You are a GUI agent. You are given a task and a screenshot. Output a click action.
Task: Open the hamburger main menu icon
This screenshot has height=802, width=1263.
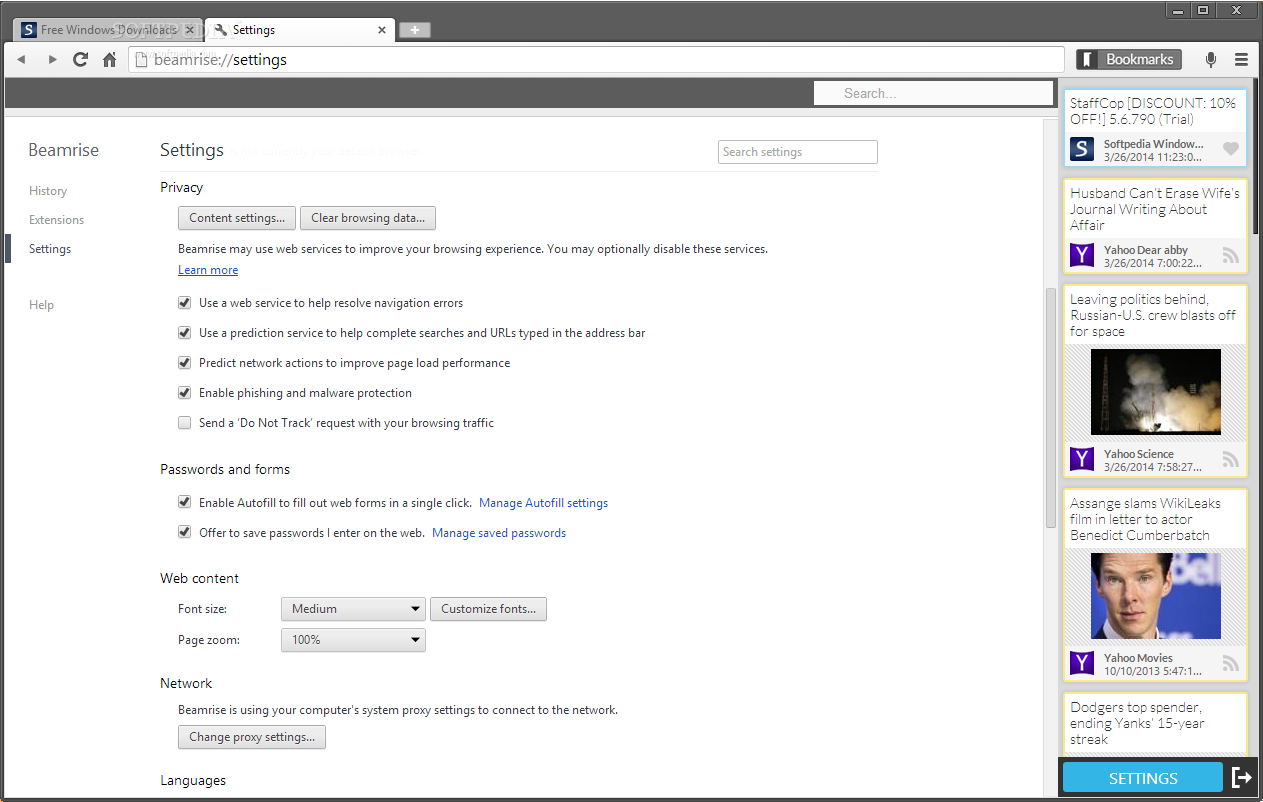point(1241,60)
